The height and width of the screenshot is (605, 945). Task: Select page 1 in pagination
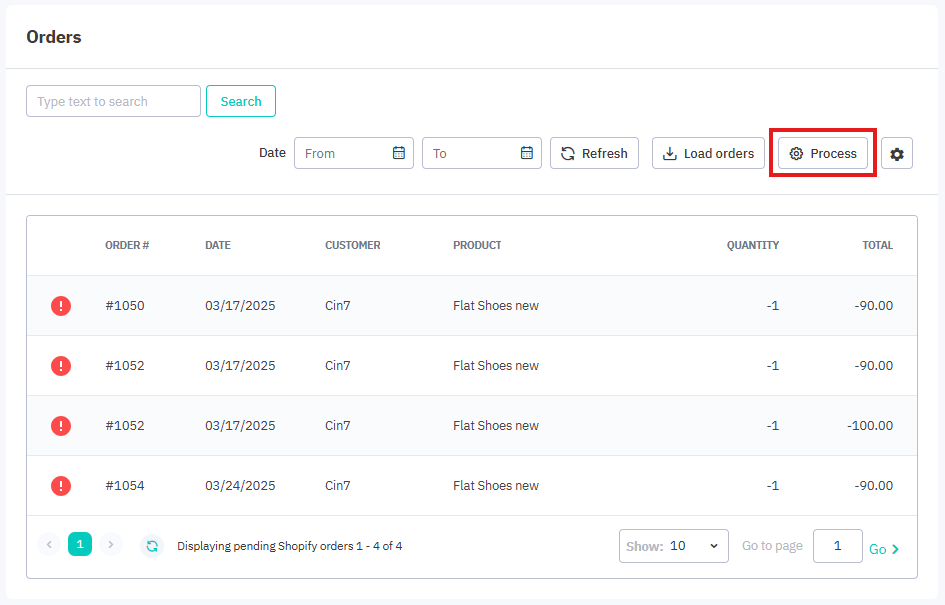click(x=80, y=544)
